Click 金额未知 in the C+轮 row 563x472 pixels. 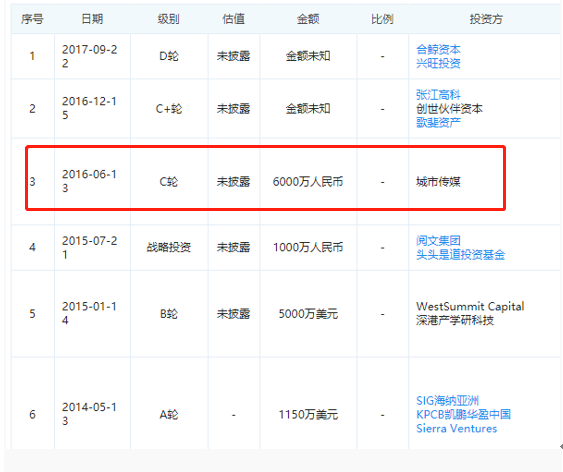coord(308,108)
